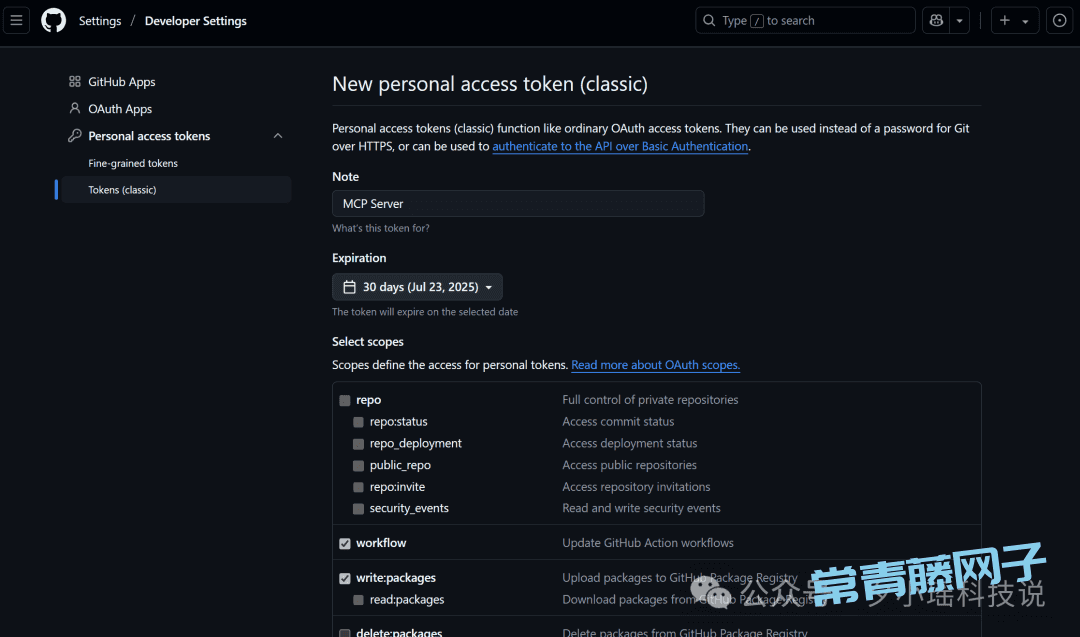The image size is (1080, 637).
Task: Open the Basic Authentication API link
Action: tap(620, 146)
